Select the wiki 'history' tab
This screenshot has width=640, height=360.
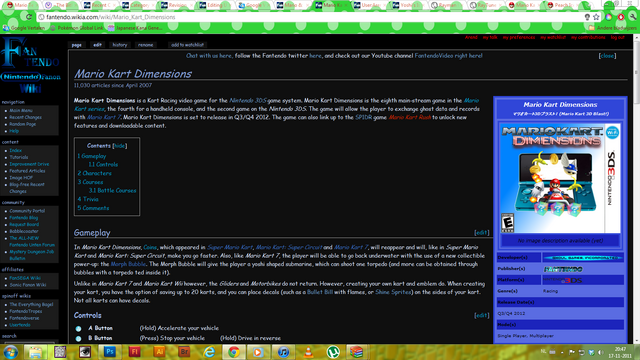[x=120, y=45]
